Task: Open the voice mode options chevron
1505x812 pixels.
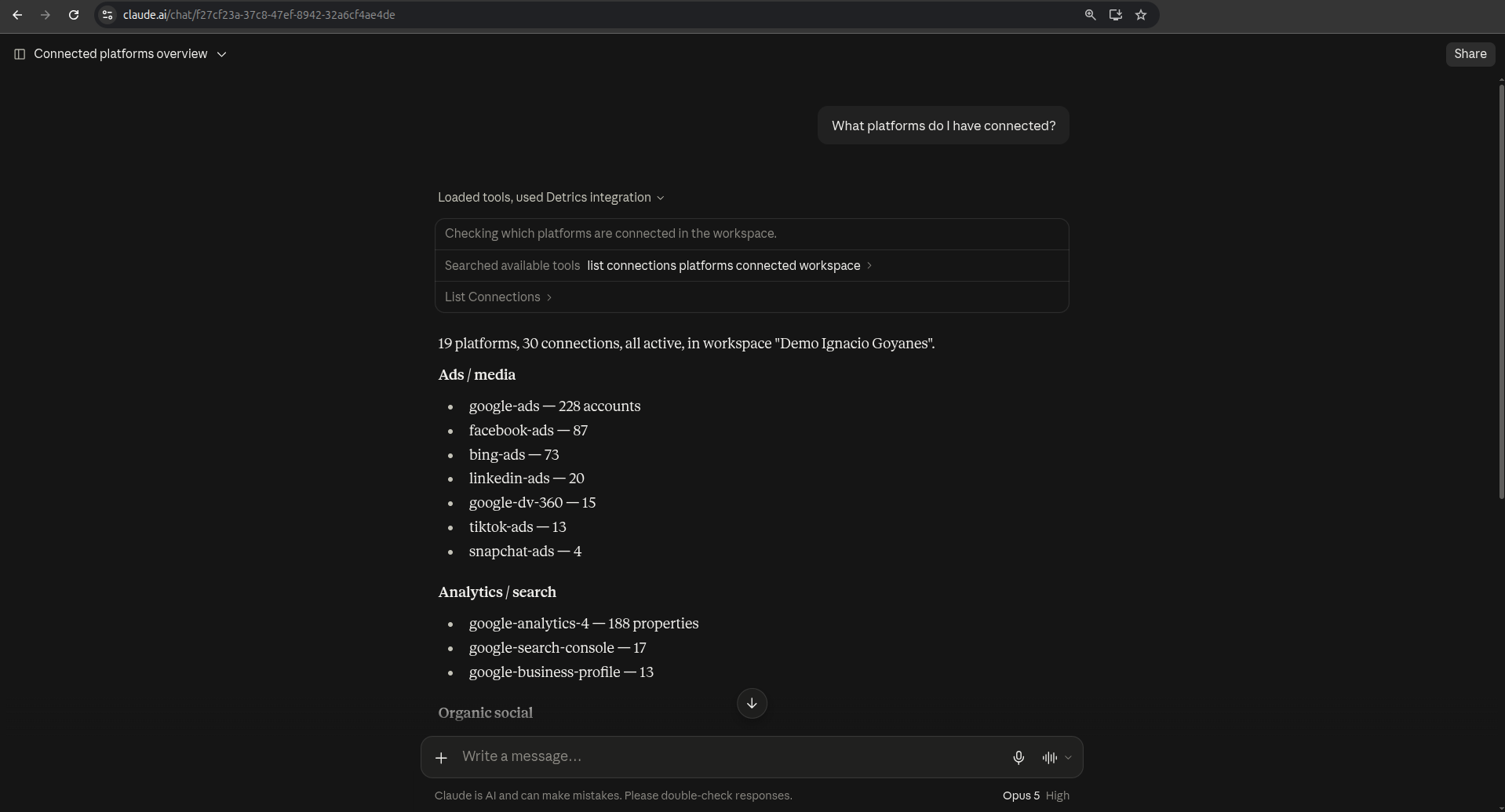Action: coord(1068,758)
